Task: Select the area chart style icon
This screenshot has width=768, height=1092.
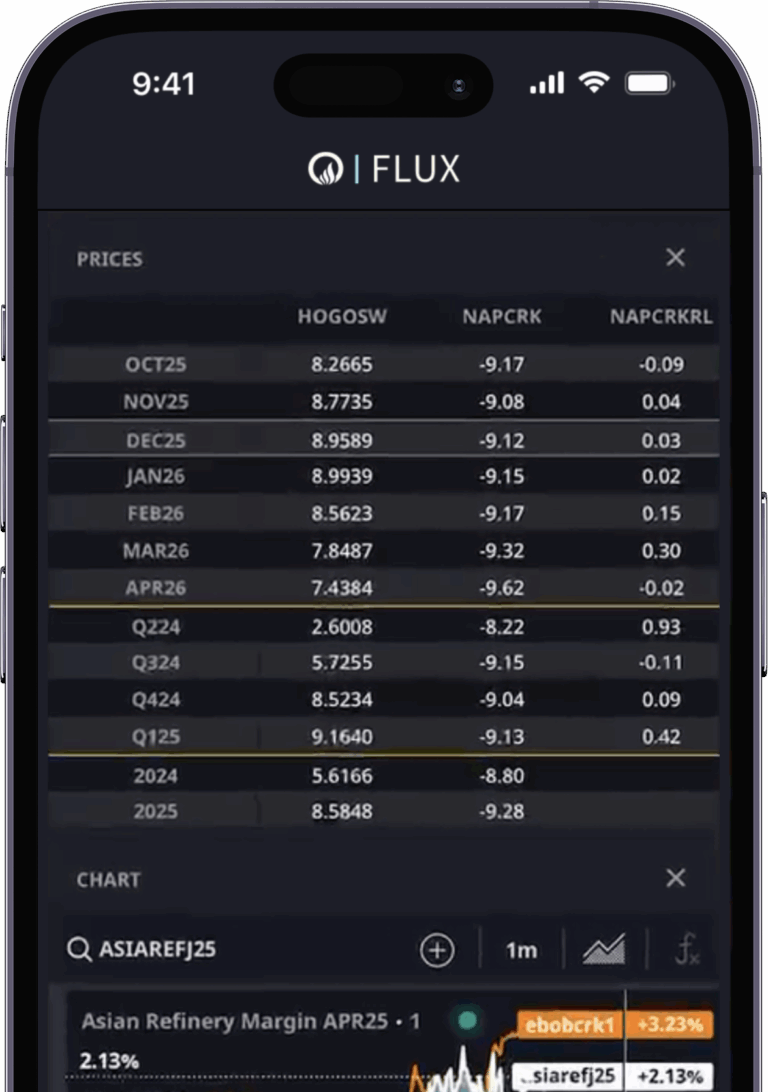Action: pyautogui.click(x=601, y=948)
